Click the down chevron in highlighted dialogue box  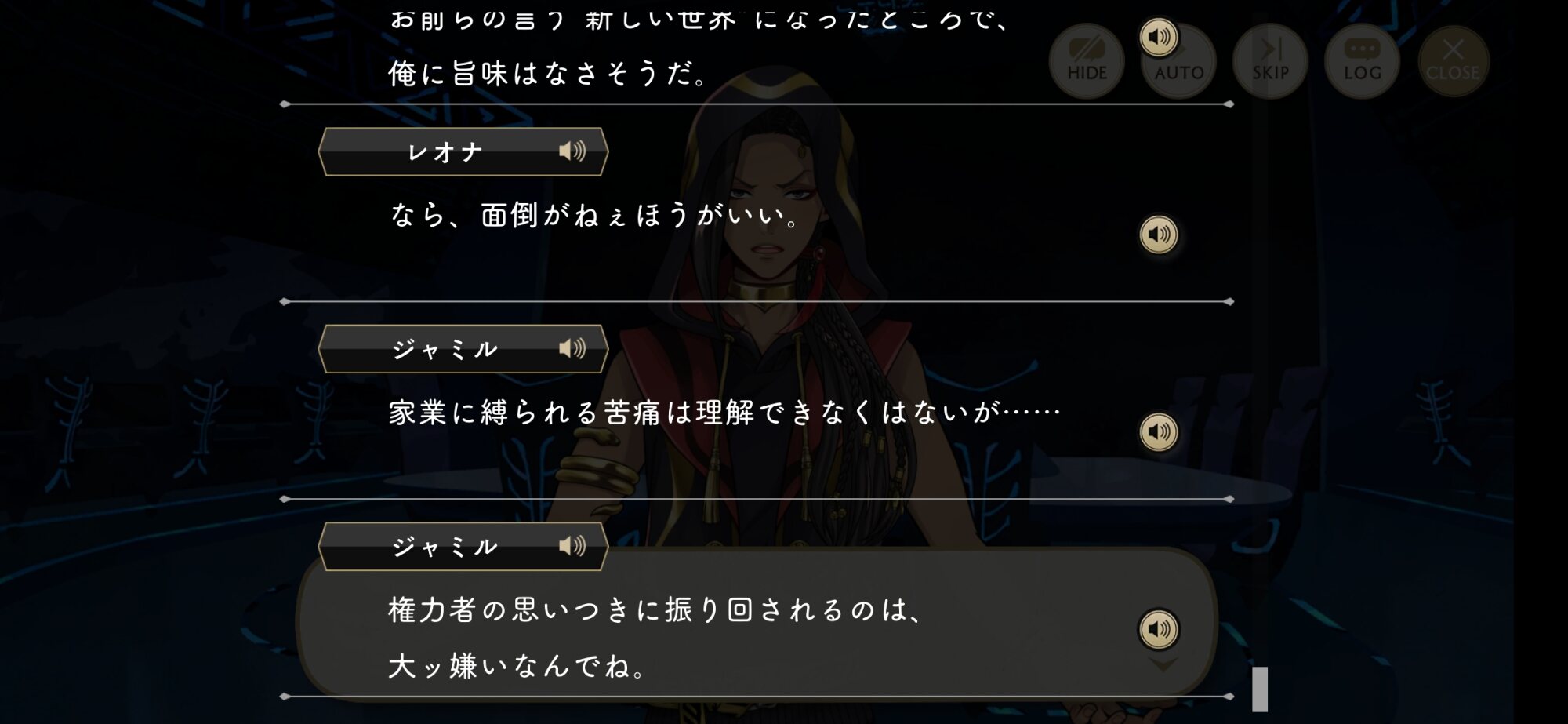1163,665
